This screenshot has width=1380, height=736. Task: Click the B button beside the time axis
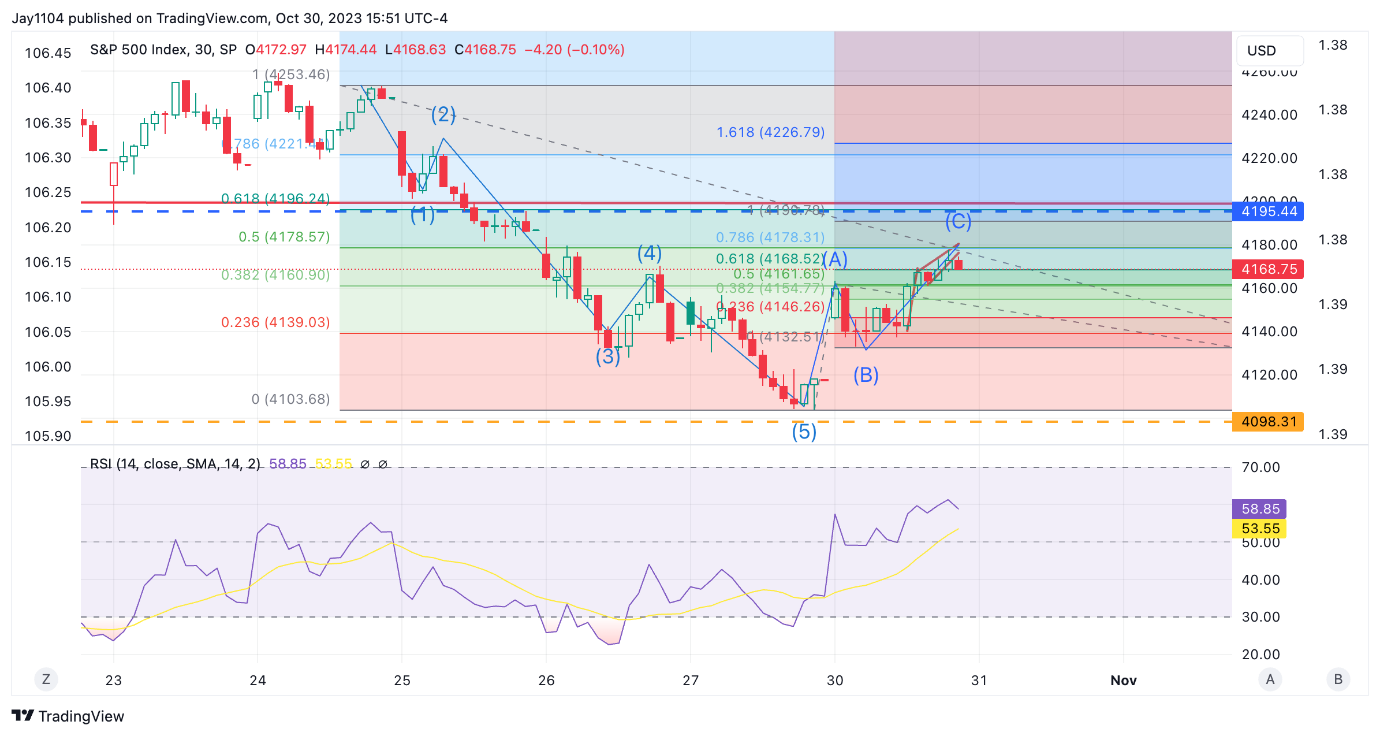[1338, 679]
